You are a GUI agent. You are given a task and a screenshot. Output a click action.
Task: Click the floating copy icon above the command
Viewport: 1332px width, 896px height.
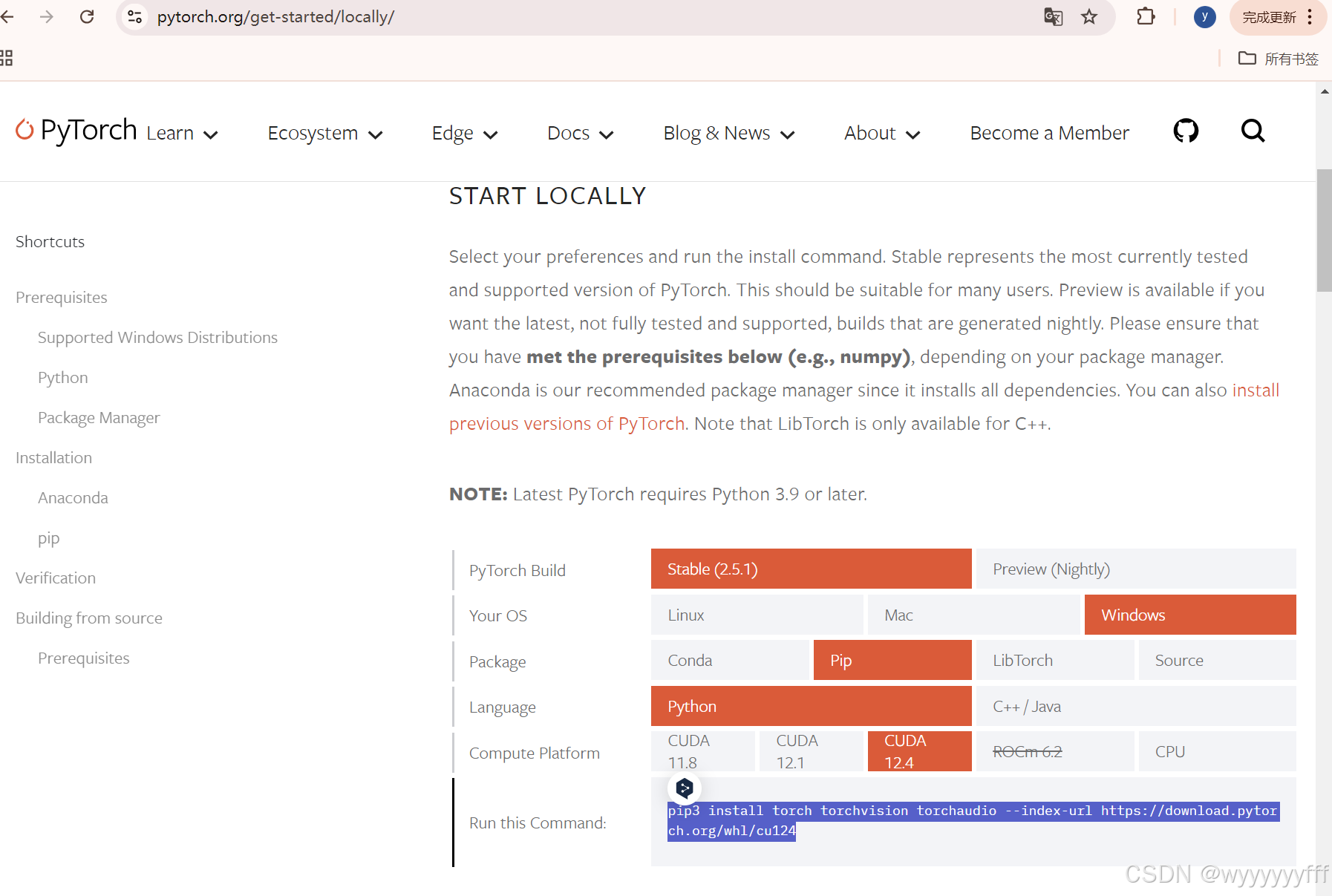(x=685, y=788)
